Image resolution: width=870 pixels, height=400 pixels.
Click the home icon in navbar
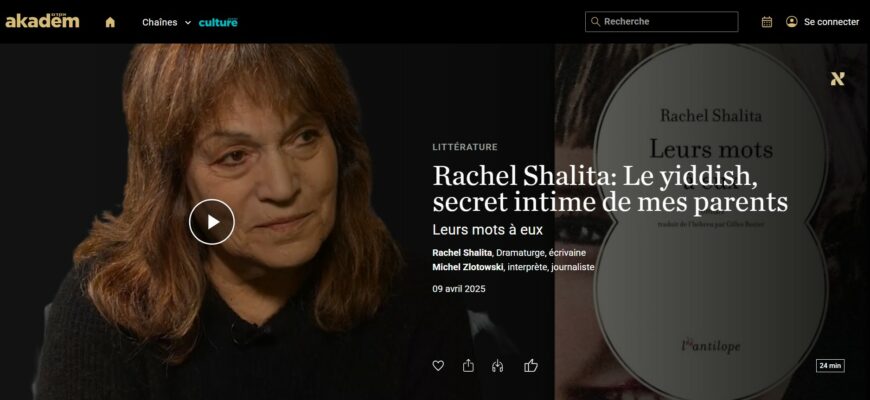[110, 22]
